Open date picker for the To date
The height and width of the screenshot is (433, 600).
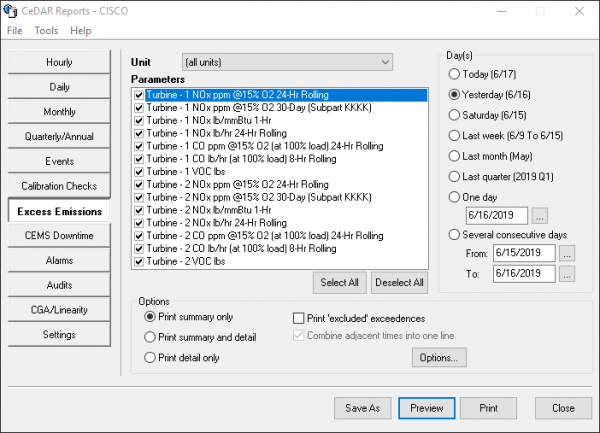point(567,274)
